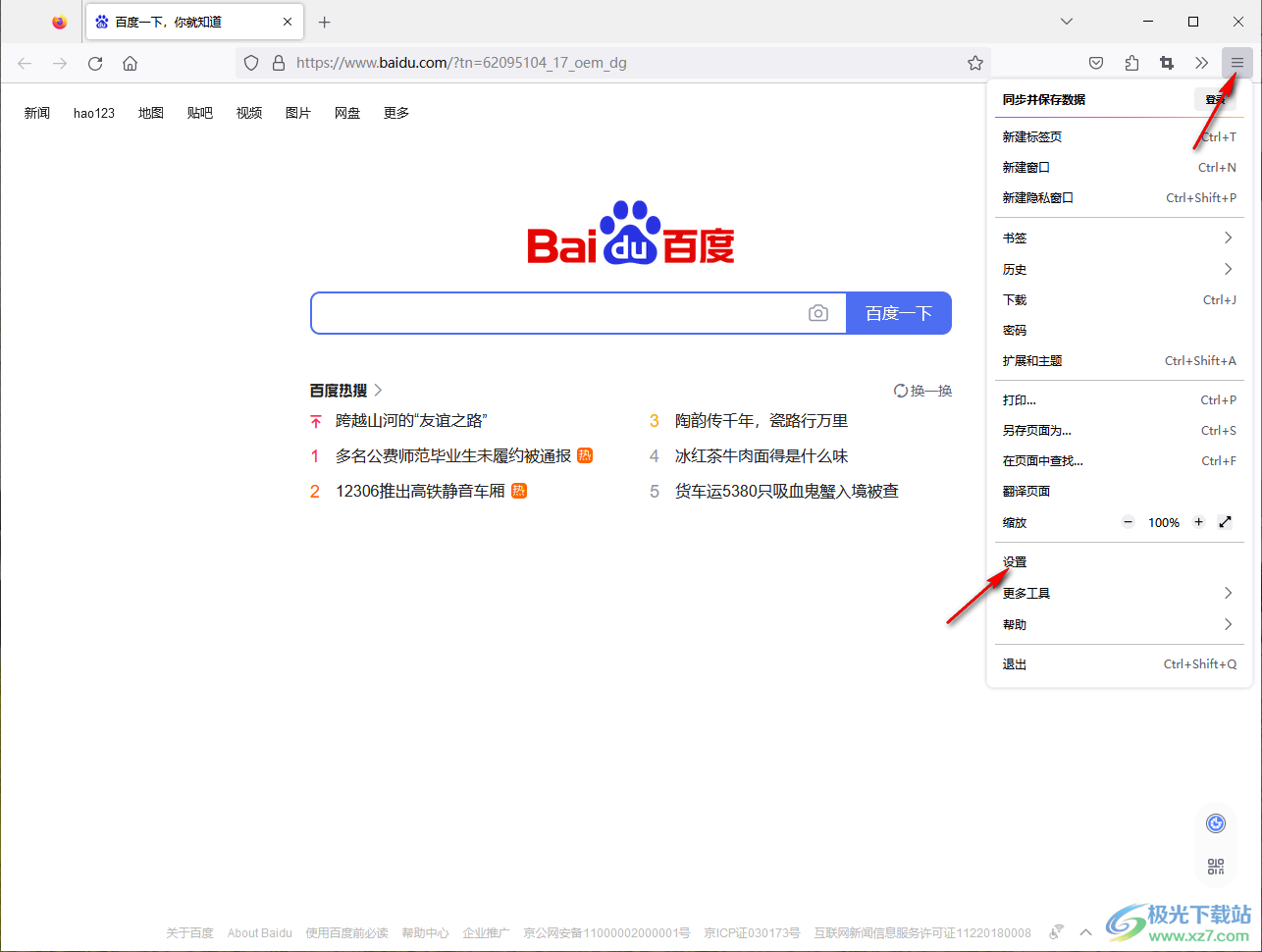Open Firefox View icon in the tab strip
1262x952 pixels.
[60, 22]
